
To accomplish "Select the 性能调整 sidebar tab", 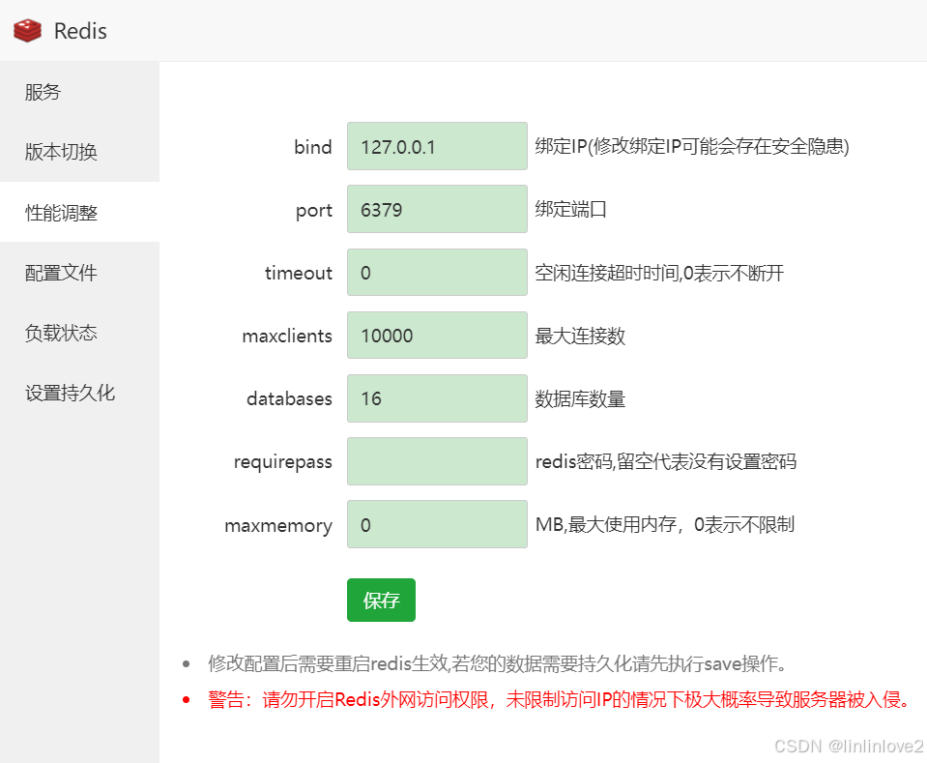I will 80,212.
